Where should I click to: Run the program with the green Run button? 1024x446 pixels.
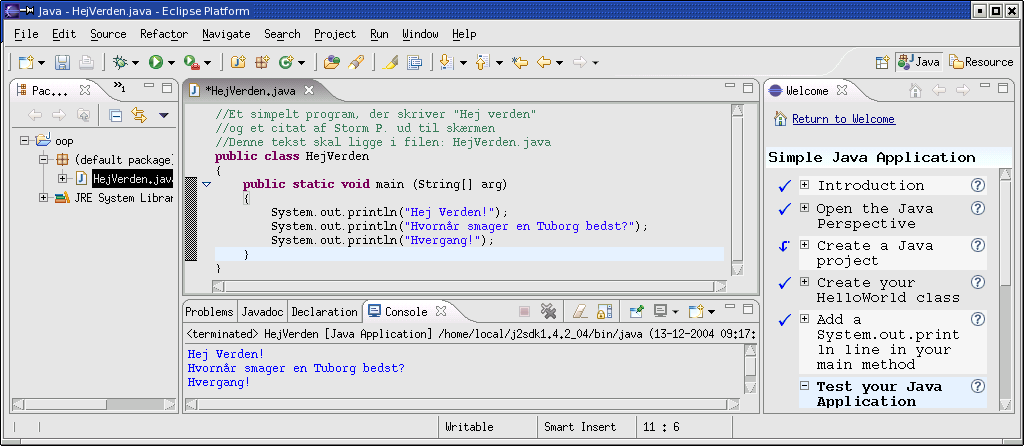tap(156, 62)
